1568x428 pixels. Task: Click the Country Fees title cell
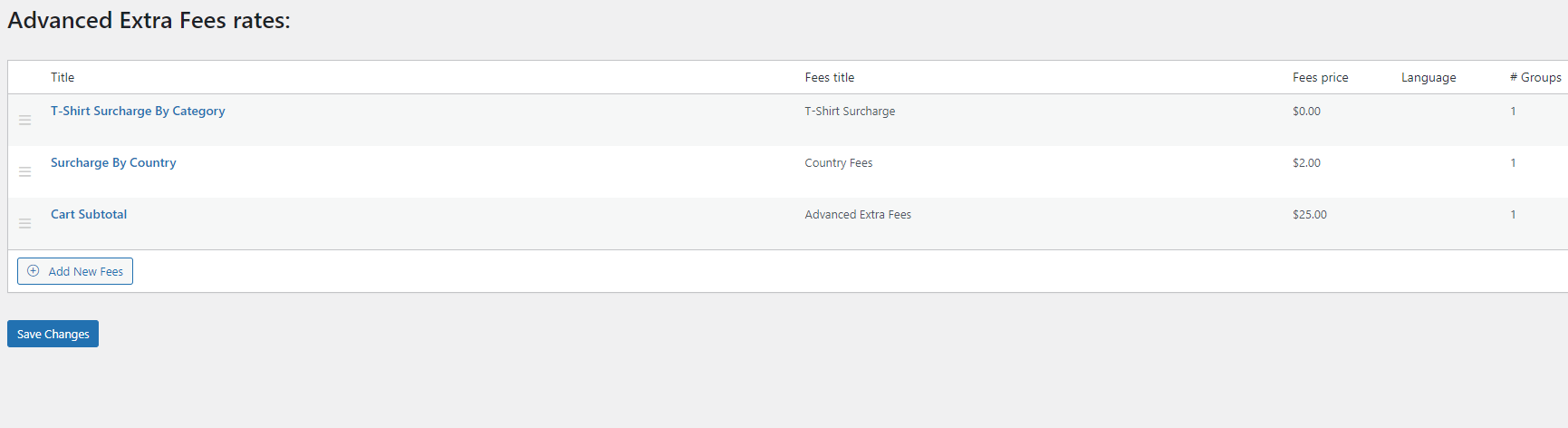click(x=839, y=162)
